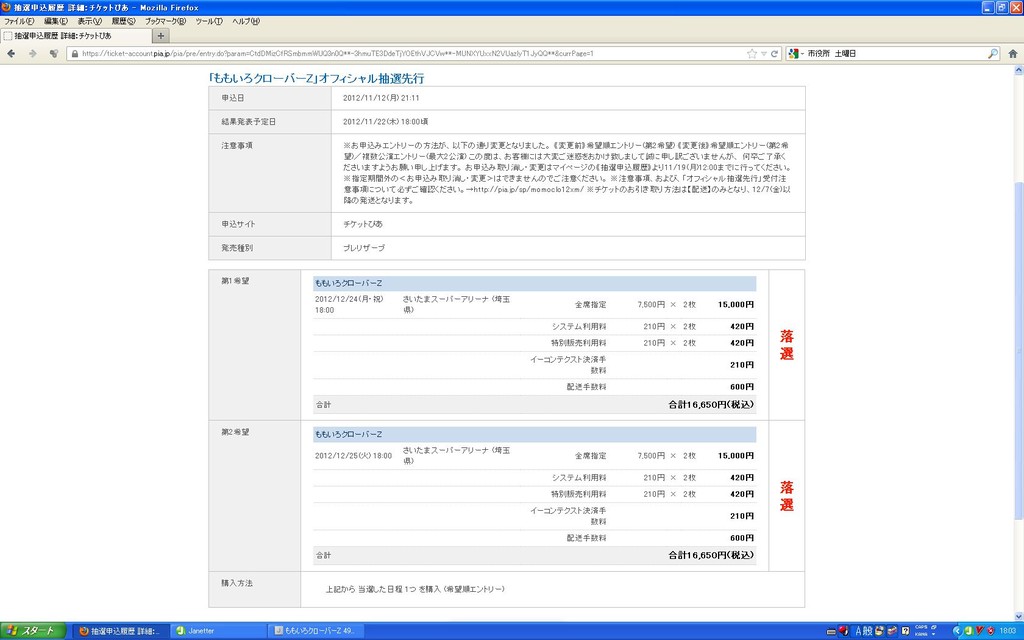1024x640 pixels.
Task: Open the ツール menu
Action: pyautogui.click(x=209, y=22)
